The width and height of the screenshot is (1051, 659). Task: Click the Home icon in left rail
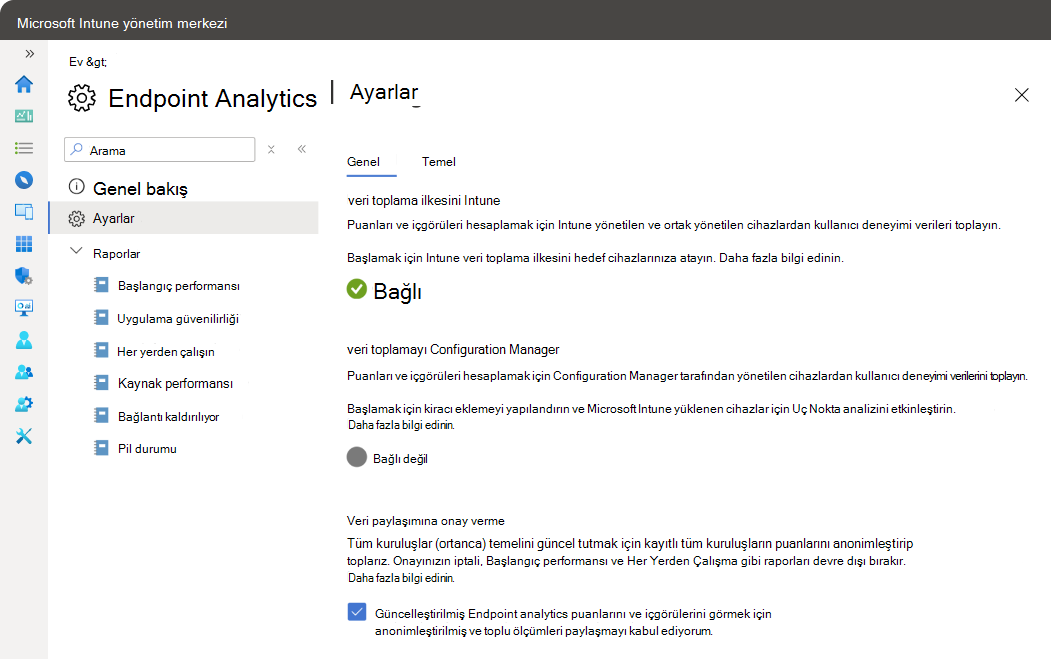[24, 84]
